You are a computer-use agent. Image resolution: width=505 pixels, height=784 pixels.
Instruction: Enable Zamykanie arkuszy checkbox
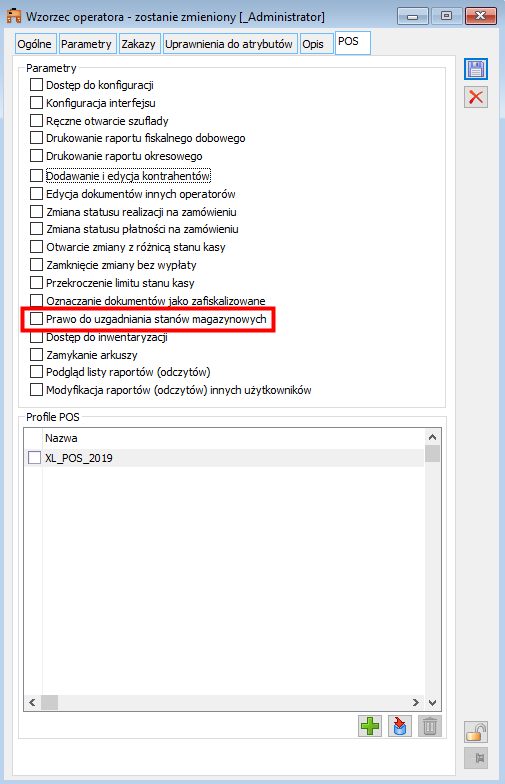pos(36,355)
